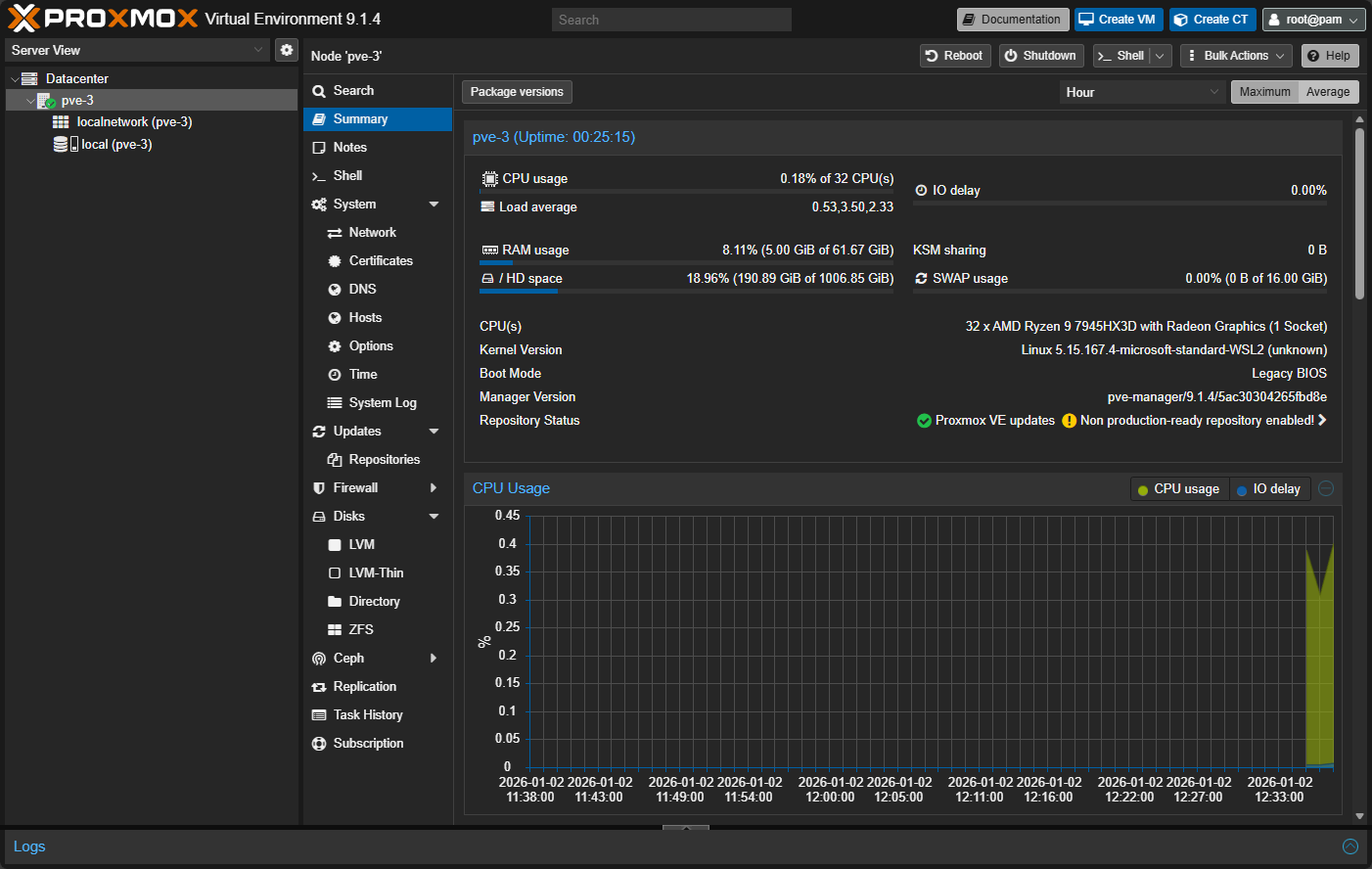Open the Firewall menu item
1372x869 pixels.
tap(355, 487)
